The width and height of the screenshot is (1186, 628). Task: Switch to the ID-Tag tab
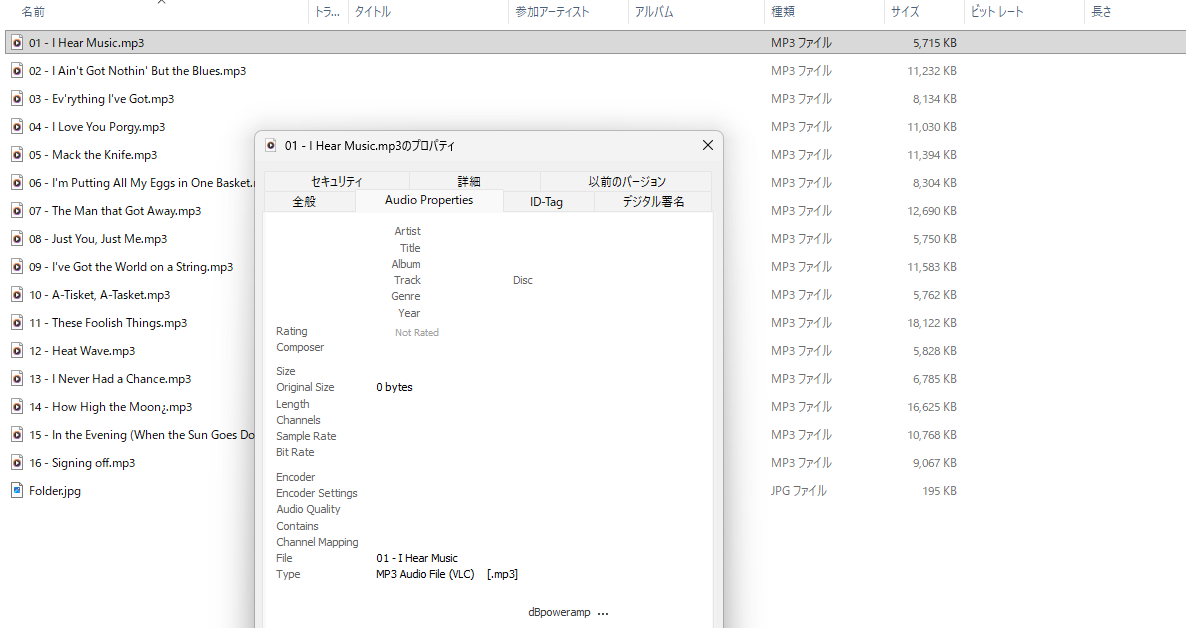coord(546,202)
